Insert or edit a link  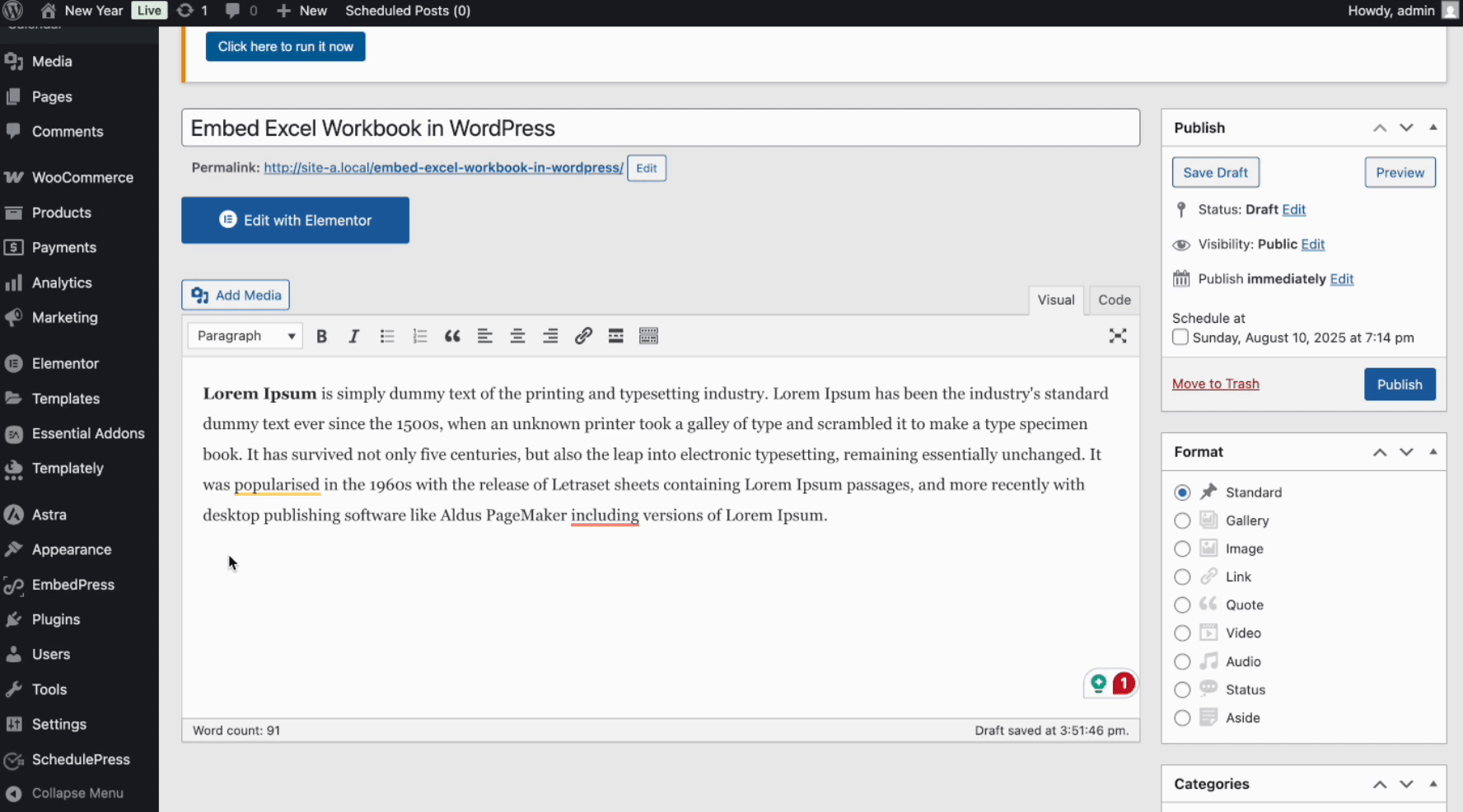(583, 336)
